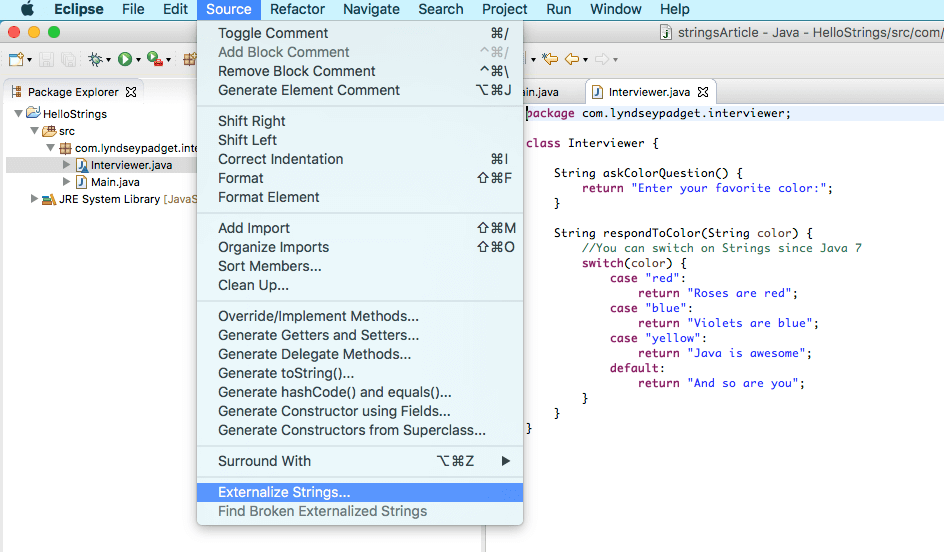Close the Package Explorer view
Image resolution: width=944 pixels, height=552 pixels.
coord(131,92)
